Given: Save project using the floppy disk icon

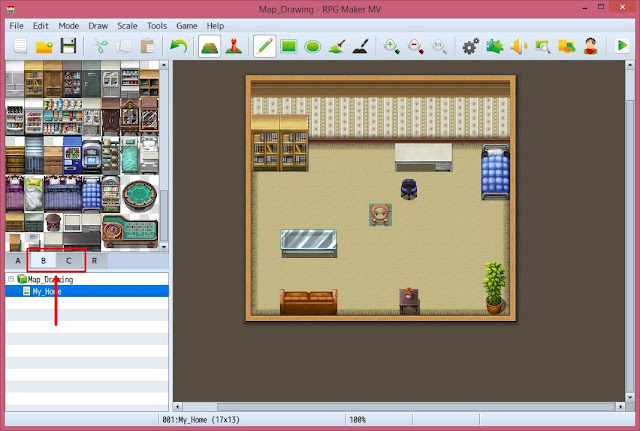Looking at the screenshot, I should pyautogui.click(x=69, y=46).
